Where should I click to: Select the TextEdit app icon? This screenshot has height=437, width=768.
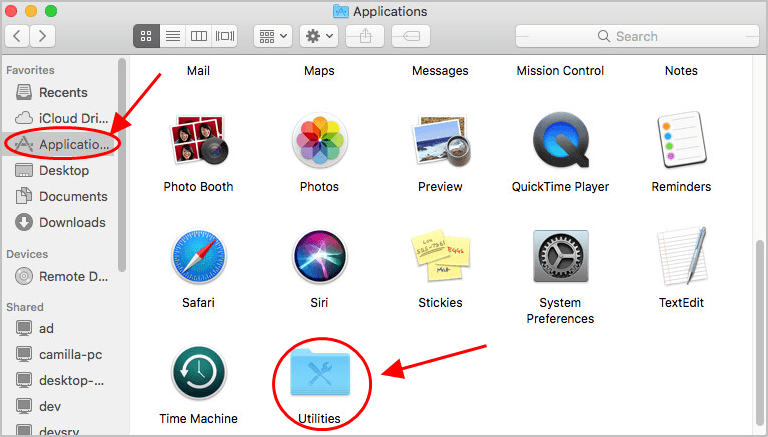[681, 256]
